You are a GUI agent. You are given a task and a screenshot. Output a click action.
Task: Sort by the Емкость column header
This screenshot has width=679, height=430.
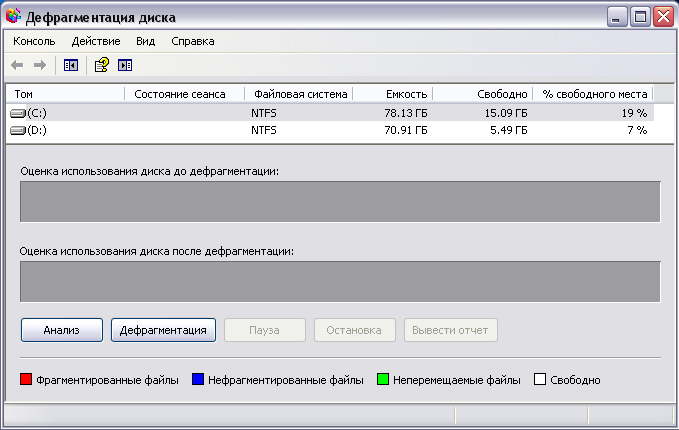tap(393, 94)
